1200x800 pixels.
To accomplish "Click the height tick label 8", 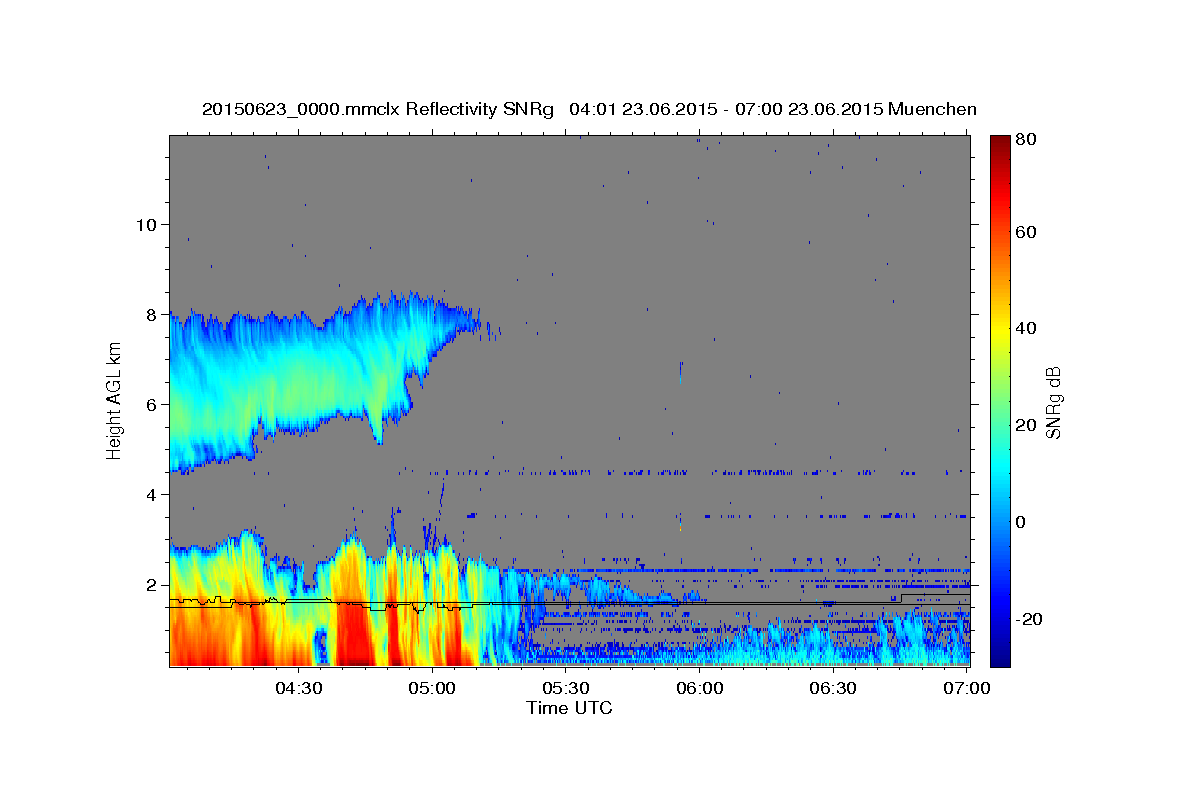I will point(150,314).
